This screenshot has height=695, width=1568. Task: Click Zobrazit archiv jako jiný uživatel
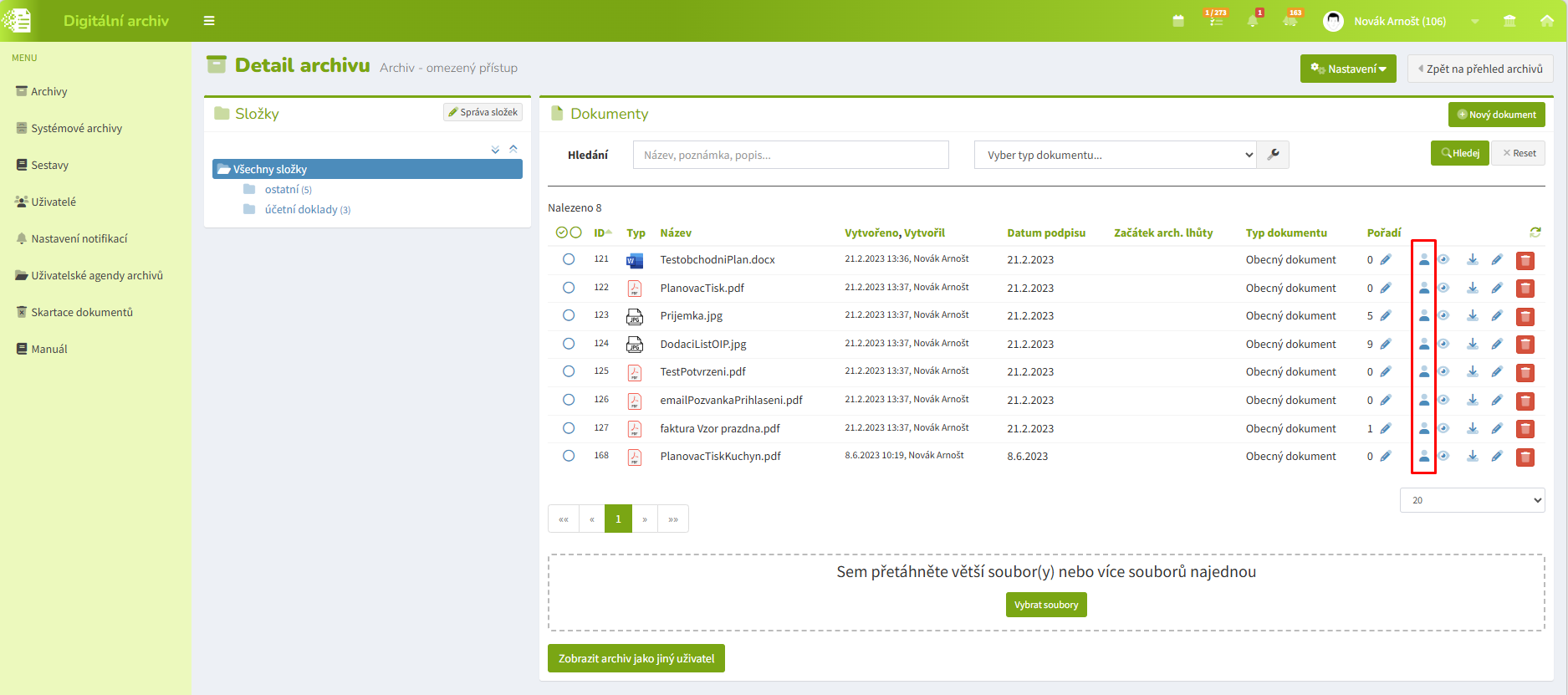coord(636,658)
